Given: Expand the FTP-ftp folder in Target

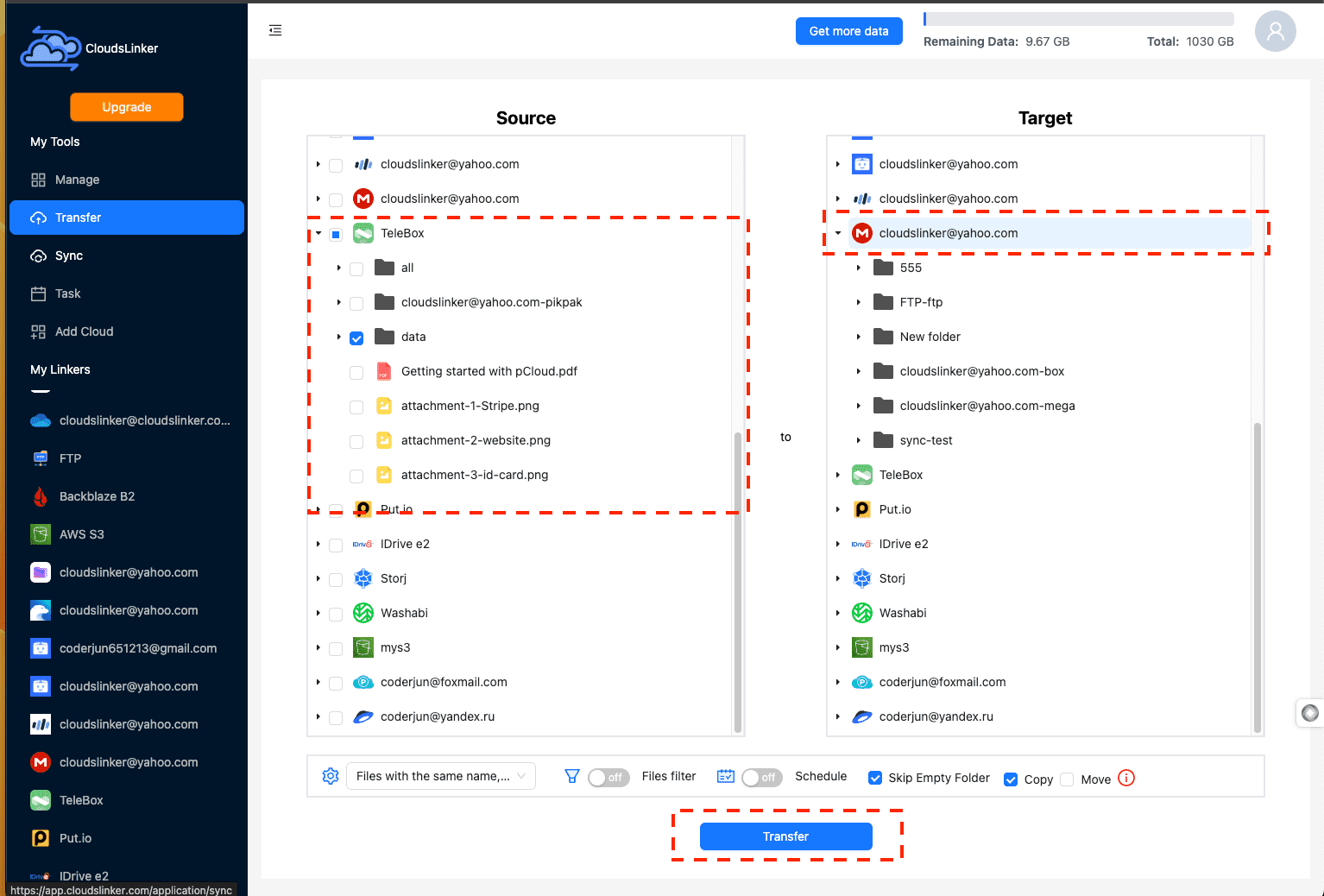Looking at the screenshot, I should tap(859, 302).
